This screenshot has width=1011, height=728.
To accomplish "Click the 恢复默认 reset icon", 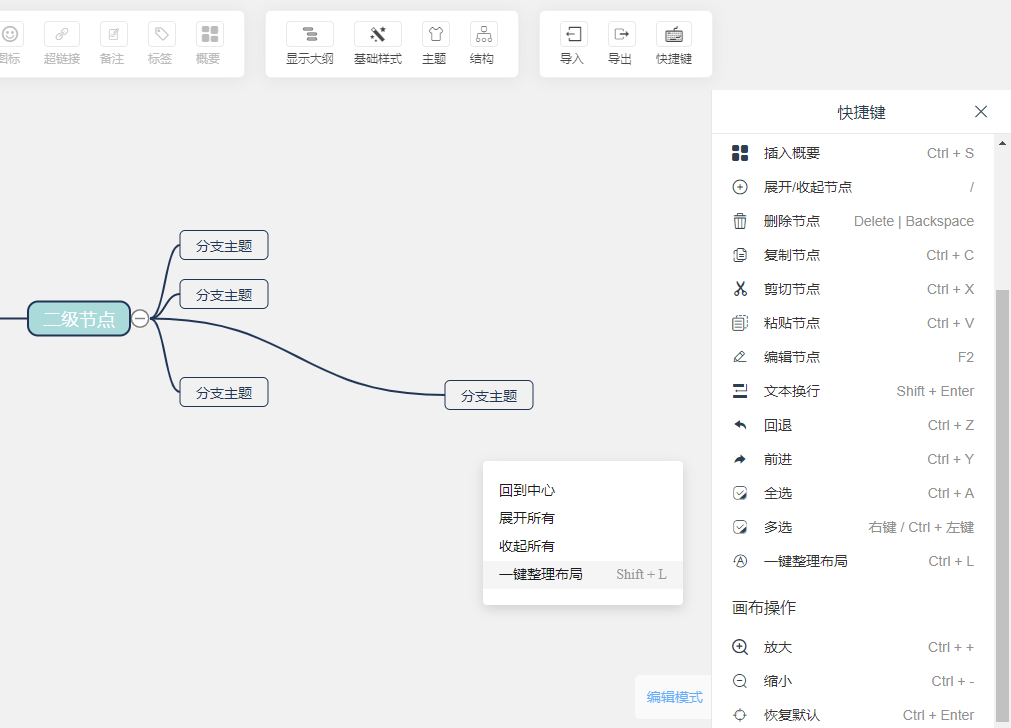I will point(740,715).
